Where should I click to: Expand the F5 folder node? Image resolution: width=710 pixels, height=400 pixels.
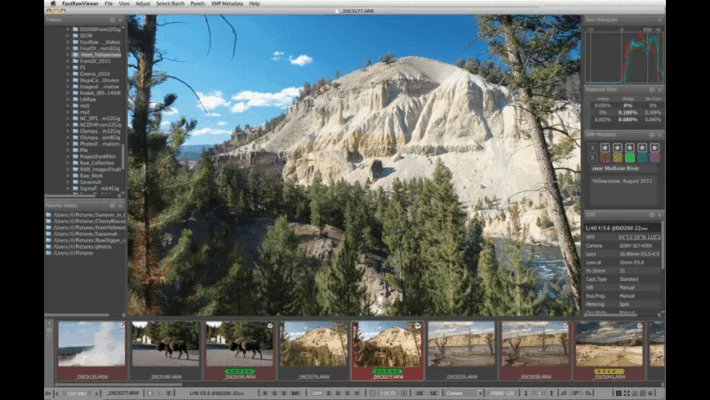[x=68, y=67]
